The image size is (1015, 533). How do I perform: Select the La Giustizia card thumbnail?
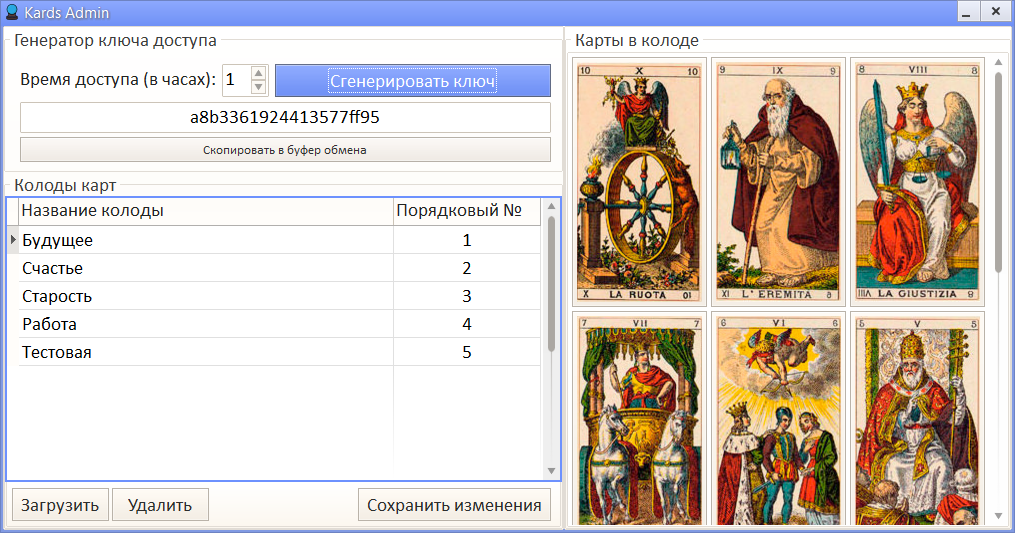[x=917, y=182]
